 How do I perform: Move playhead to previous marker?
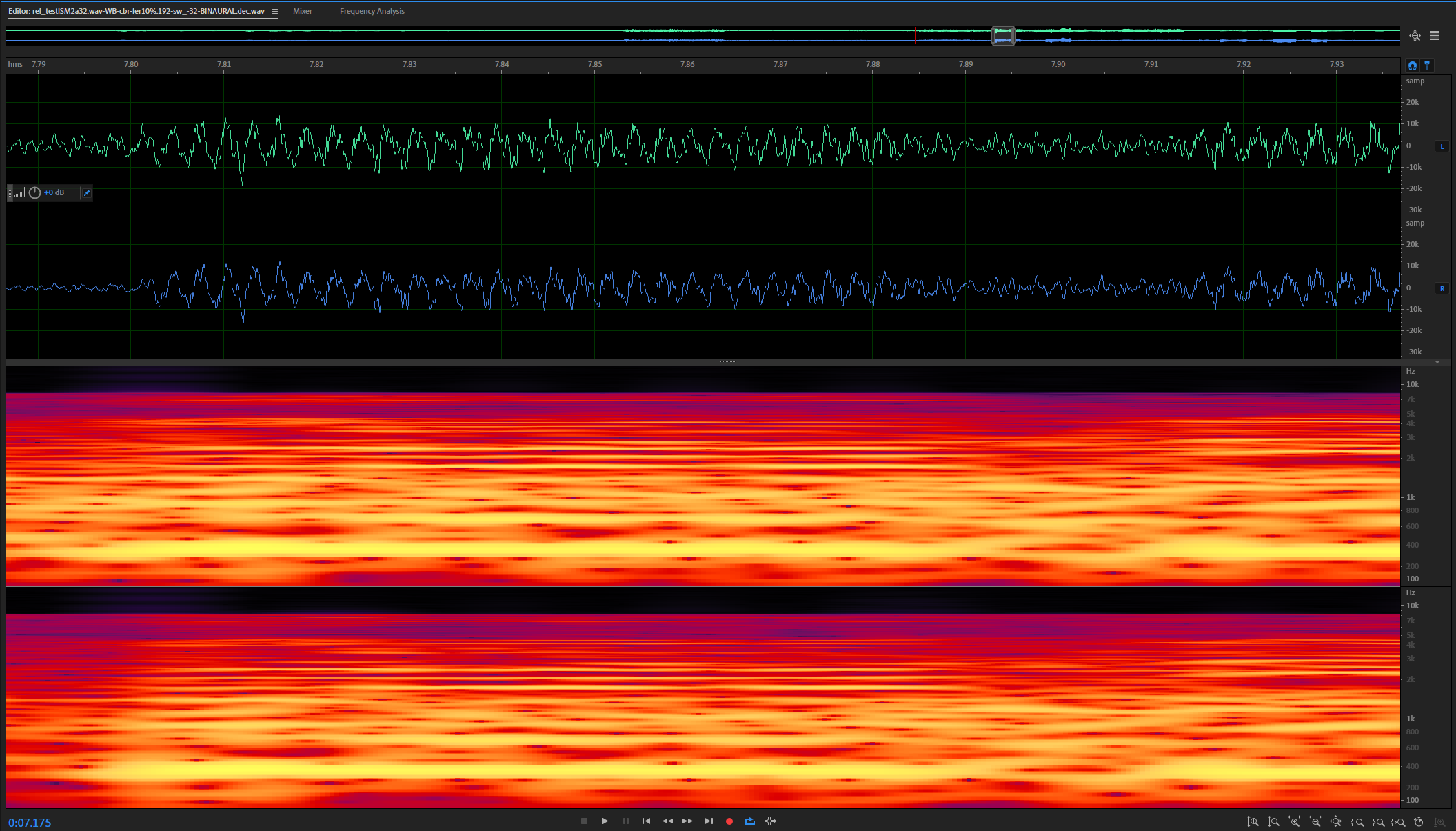coord(646,821)
